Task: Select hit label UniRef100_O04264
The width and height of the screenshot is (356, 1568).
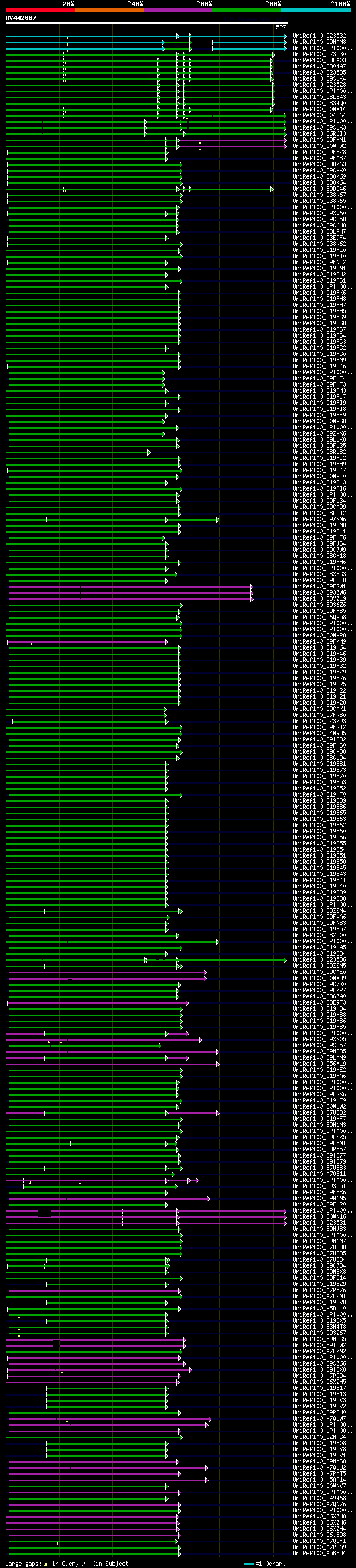Action: 319,115
